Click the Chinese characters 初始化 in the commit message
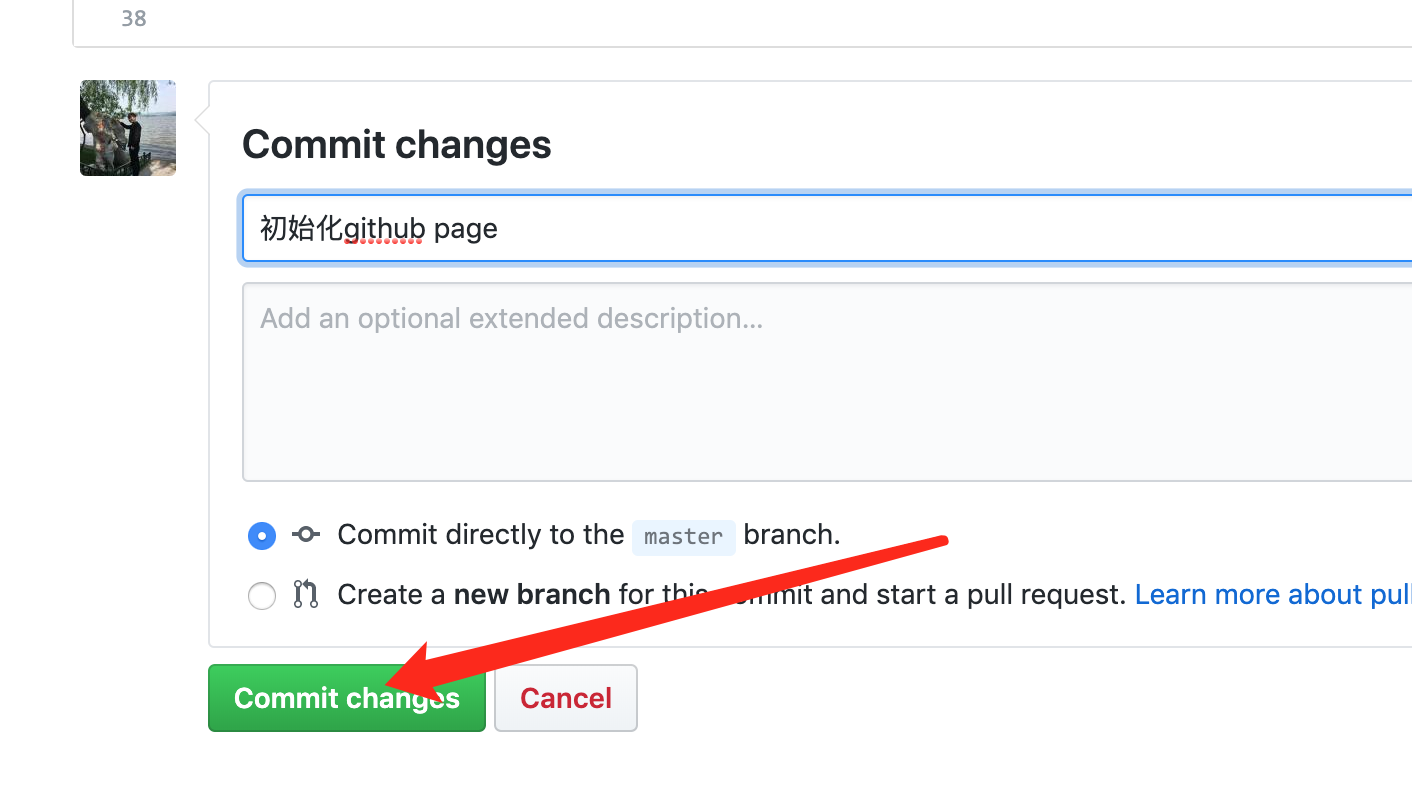1412x796 pixels. coord(301,229)
